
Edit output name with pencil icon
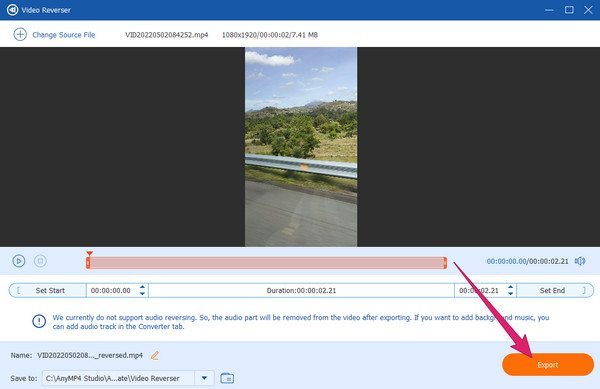(x=155, y=355)
